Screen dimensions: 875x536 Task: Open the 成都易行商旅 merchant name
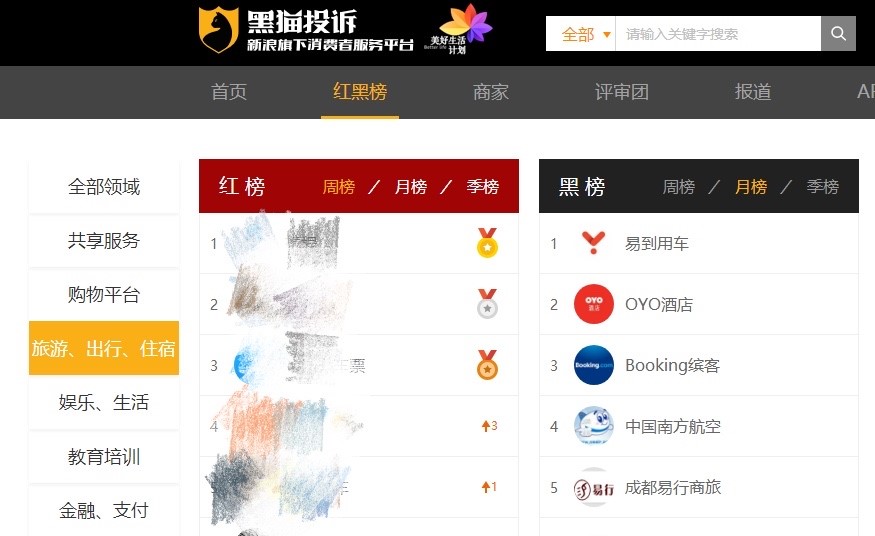coord(673,487)
